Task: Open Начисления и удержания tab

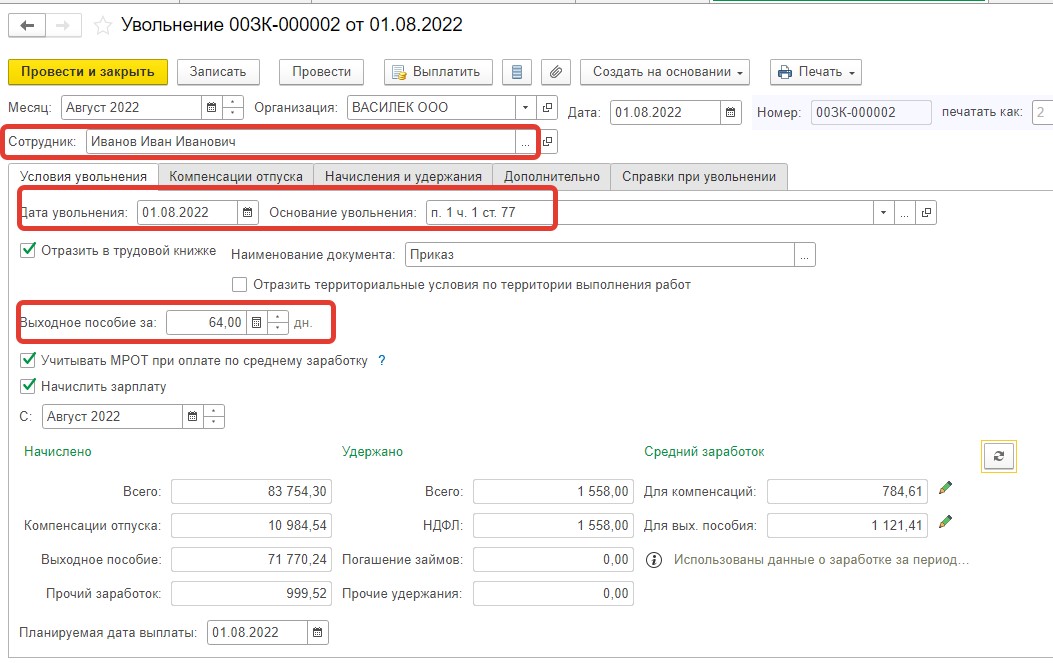Action: point(403,177)
